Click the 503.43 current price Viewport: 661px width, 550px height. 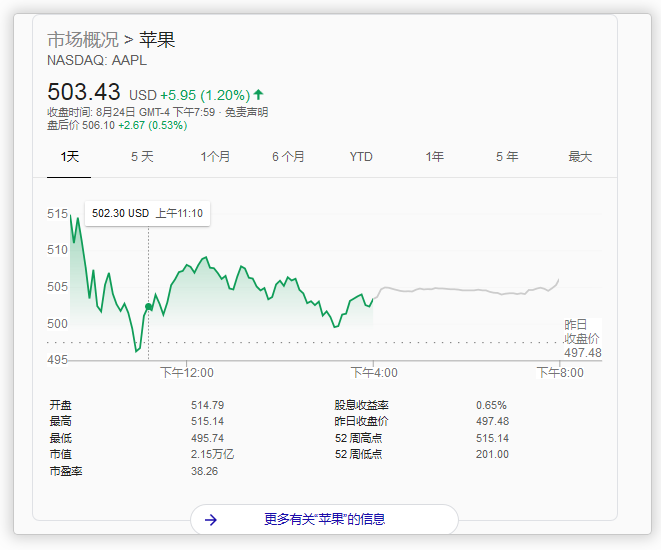83,91
